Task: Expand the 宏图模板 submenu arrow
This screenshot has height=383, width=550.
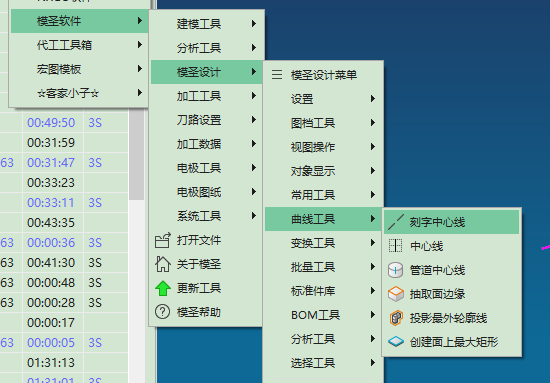Action: pyautogui.click(x=140, y=68)
